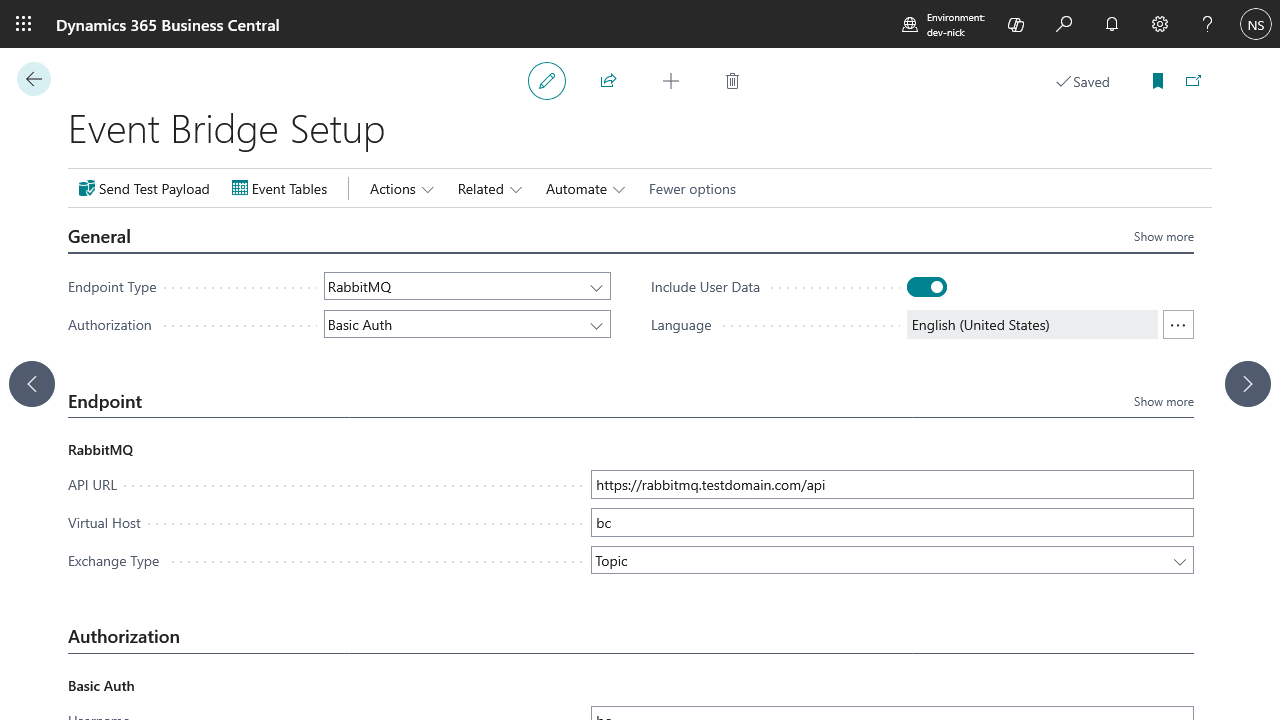Click Show more in Endpoint section
Viewport: 1280px width, 720px height.
click(x=1163, y=402)
